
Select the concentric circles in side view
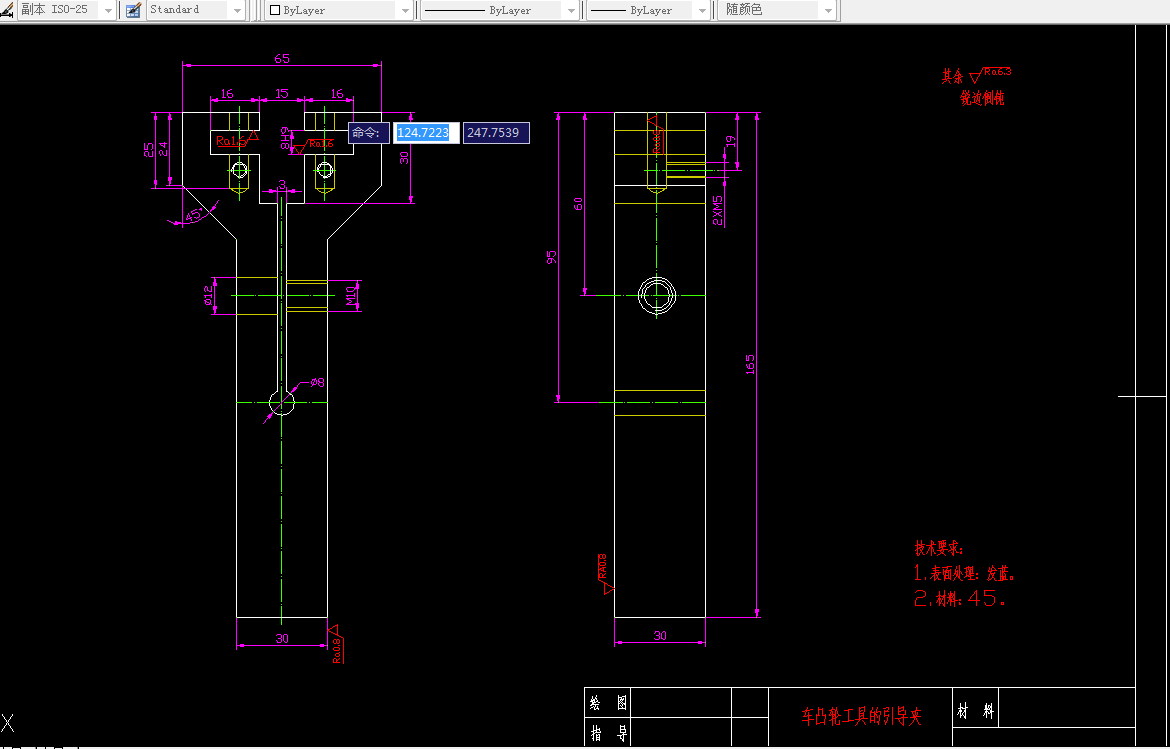coord(657,295)
